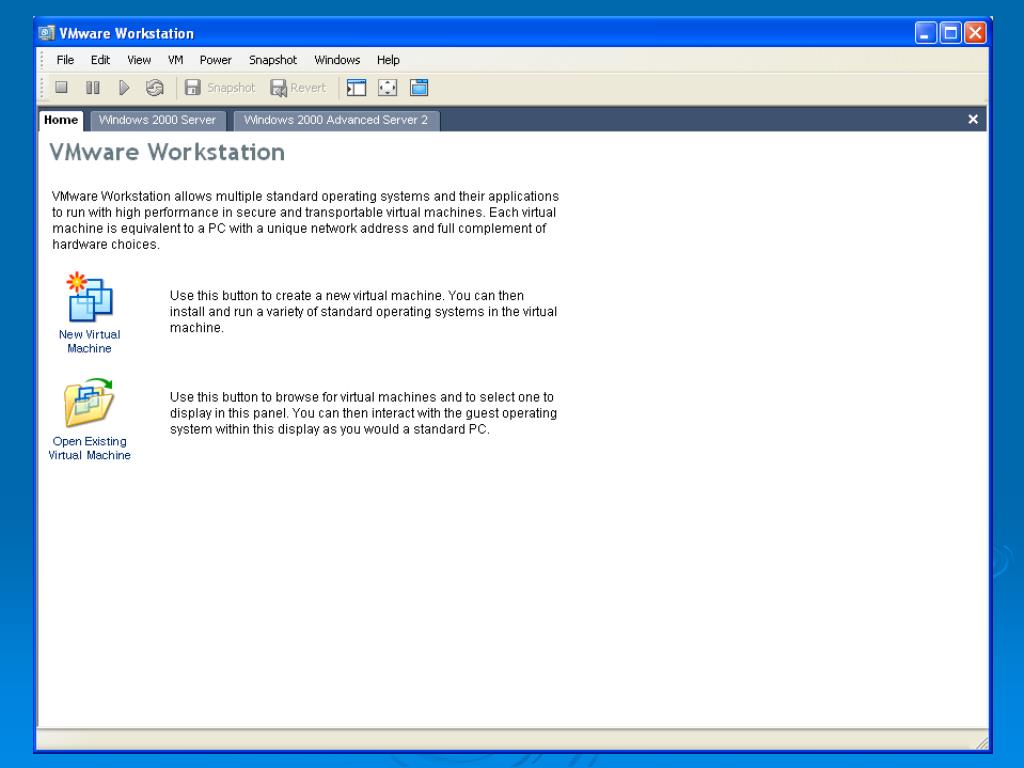Open the View menu
Image resolution: width=1024 pixels, height=768 pixels.
139,60
